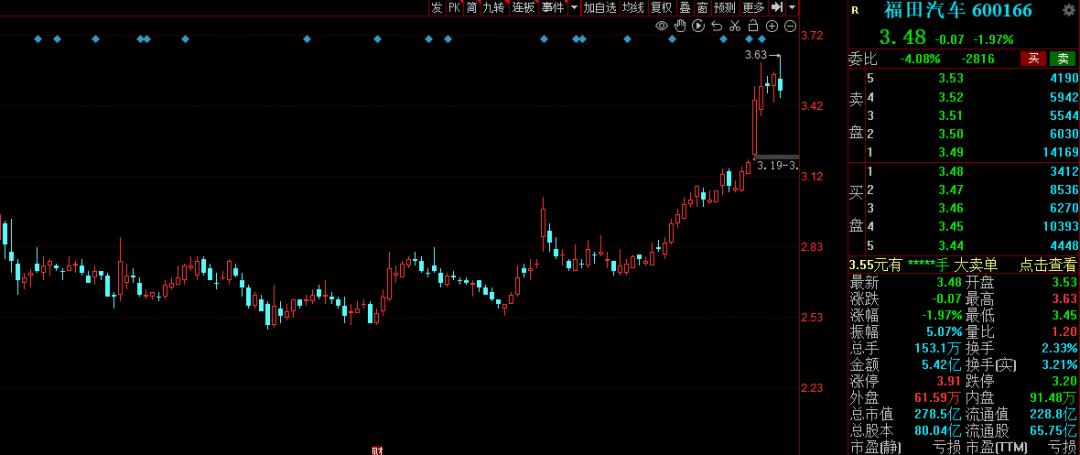Click the 内盘 value 91.48万
The width and height of the screenshot is (1080, 455).
[1054, 397]
